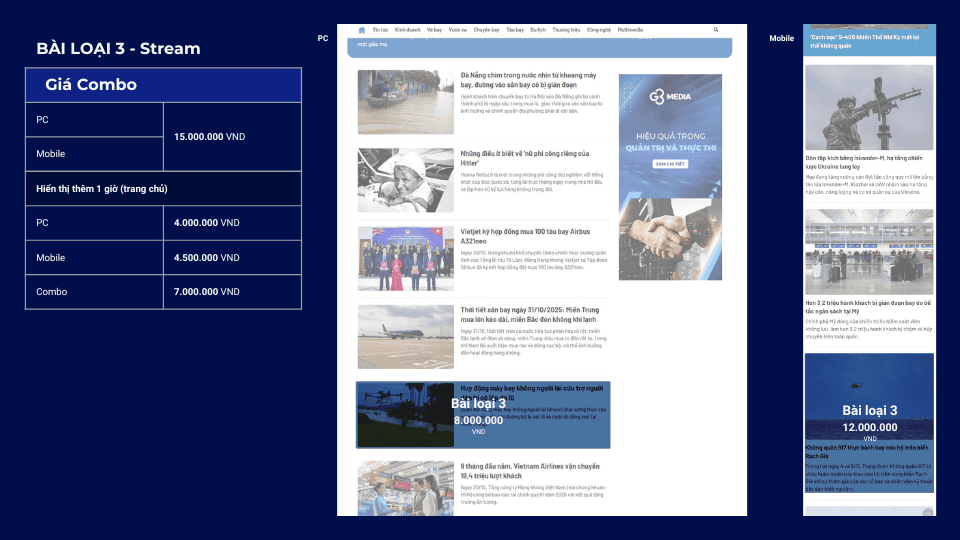Switch to the 'Multimedia' navigation tab
The image size is (960, 540).
coord(631,30)
